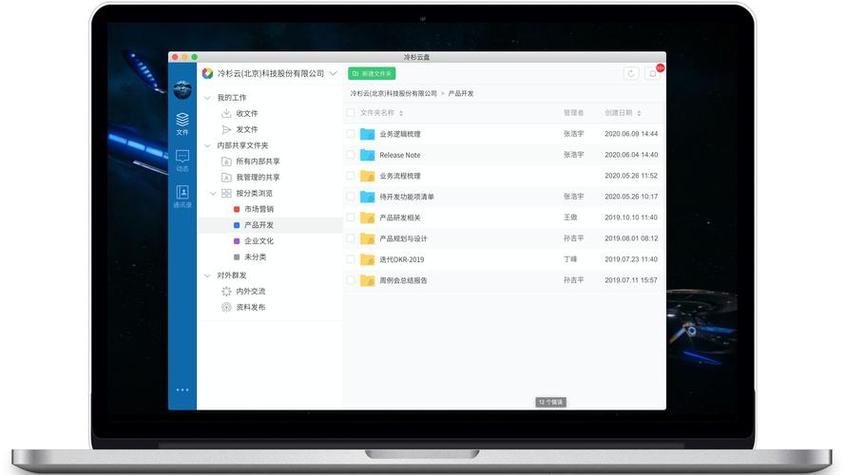Tick the checkbox for 业务逻辑梳理 row
Screen dimensions: 845x475
click(350, 134)
